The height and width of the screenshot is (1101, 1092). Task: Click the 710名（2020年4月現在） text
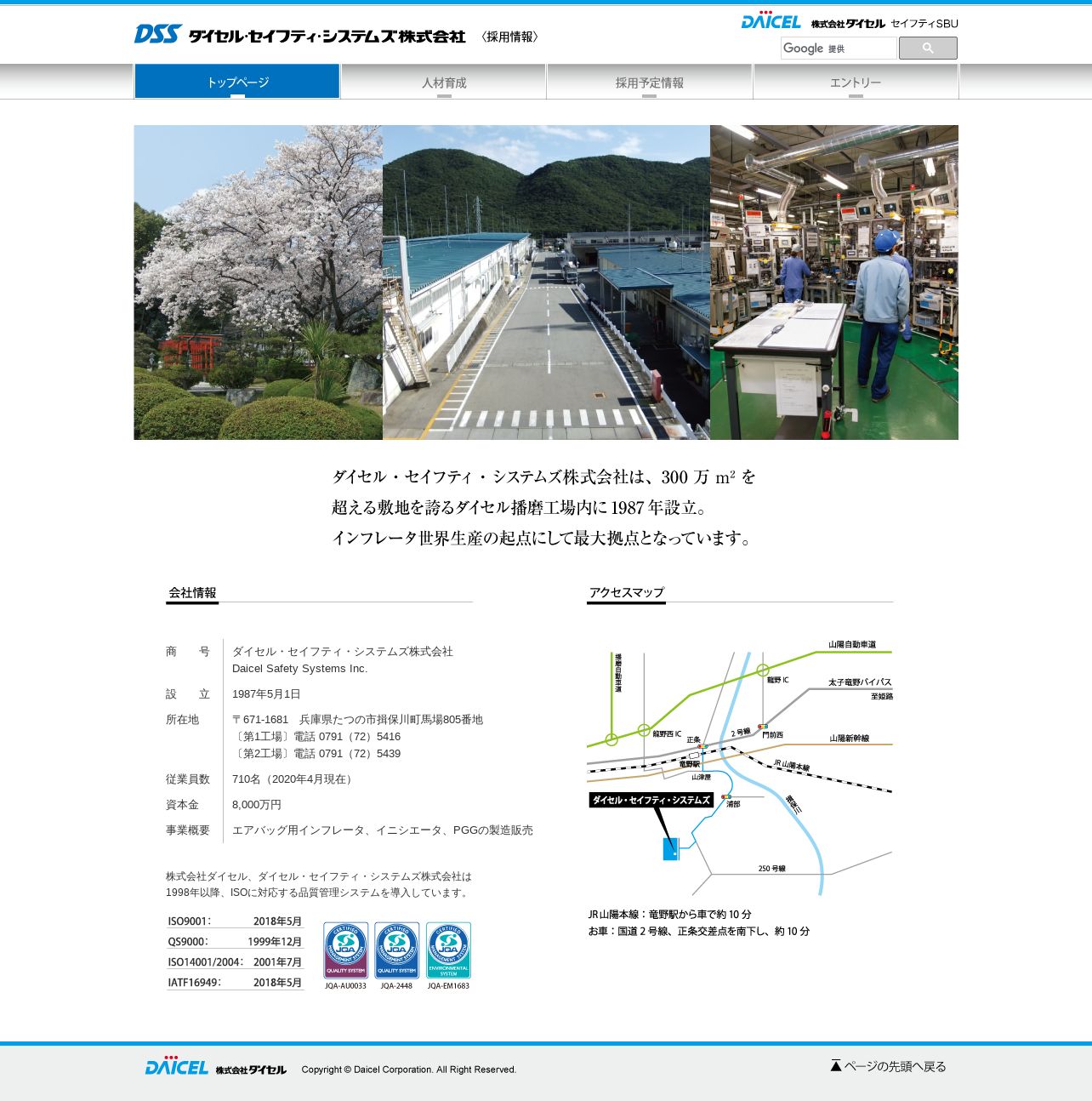click(x=294, y=779)
